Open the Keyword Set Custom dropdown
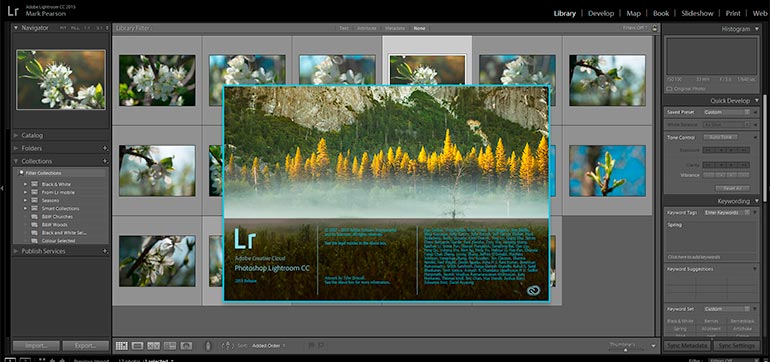 click(728, 309)
